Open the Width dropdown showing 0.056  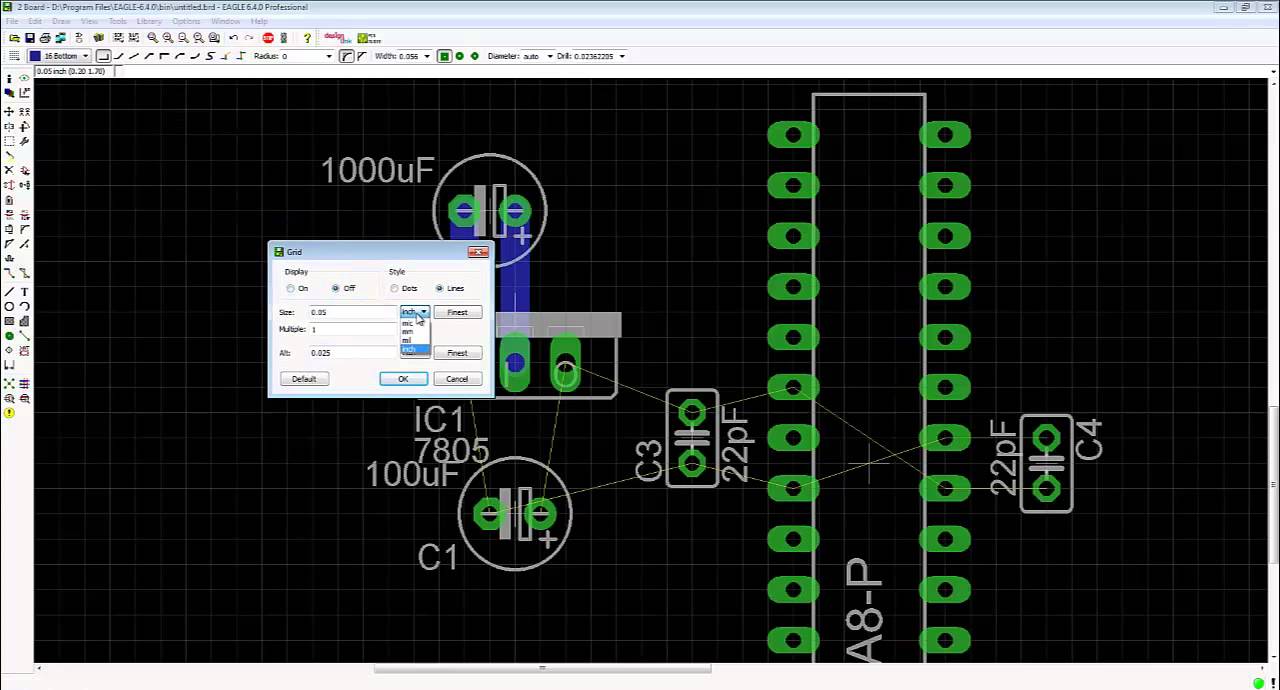tap(427, 56)
